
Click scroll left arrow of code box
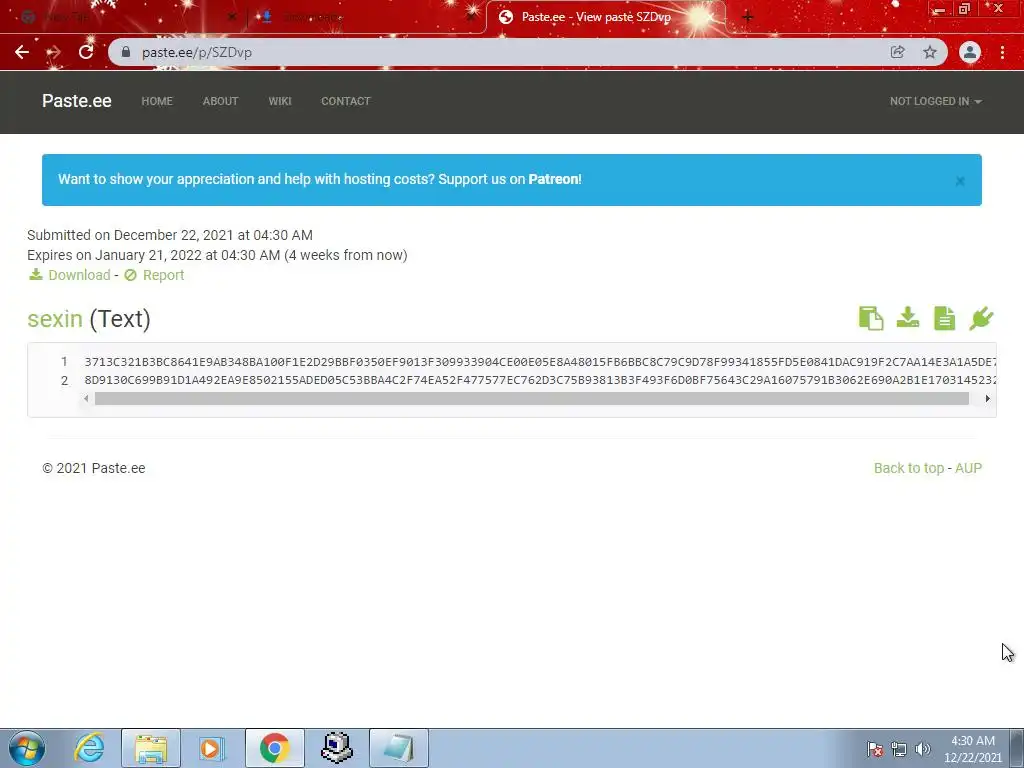pos(86,398)
